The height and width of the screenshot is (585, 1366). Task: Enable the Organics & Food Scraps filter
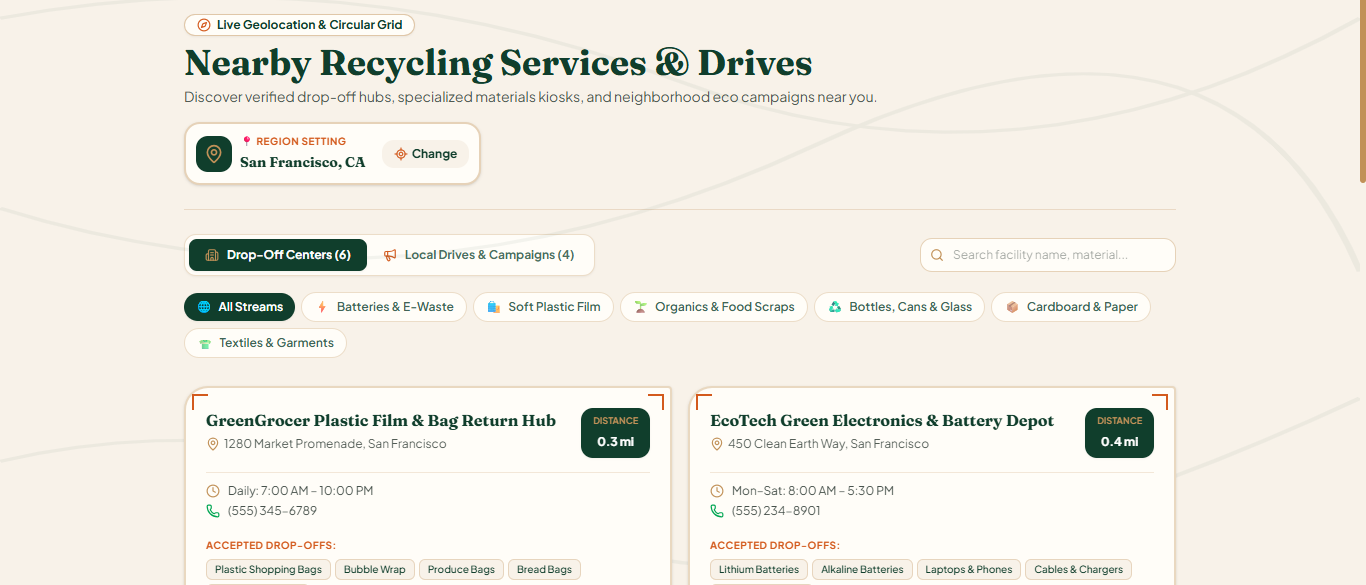tap(714, 307)
